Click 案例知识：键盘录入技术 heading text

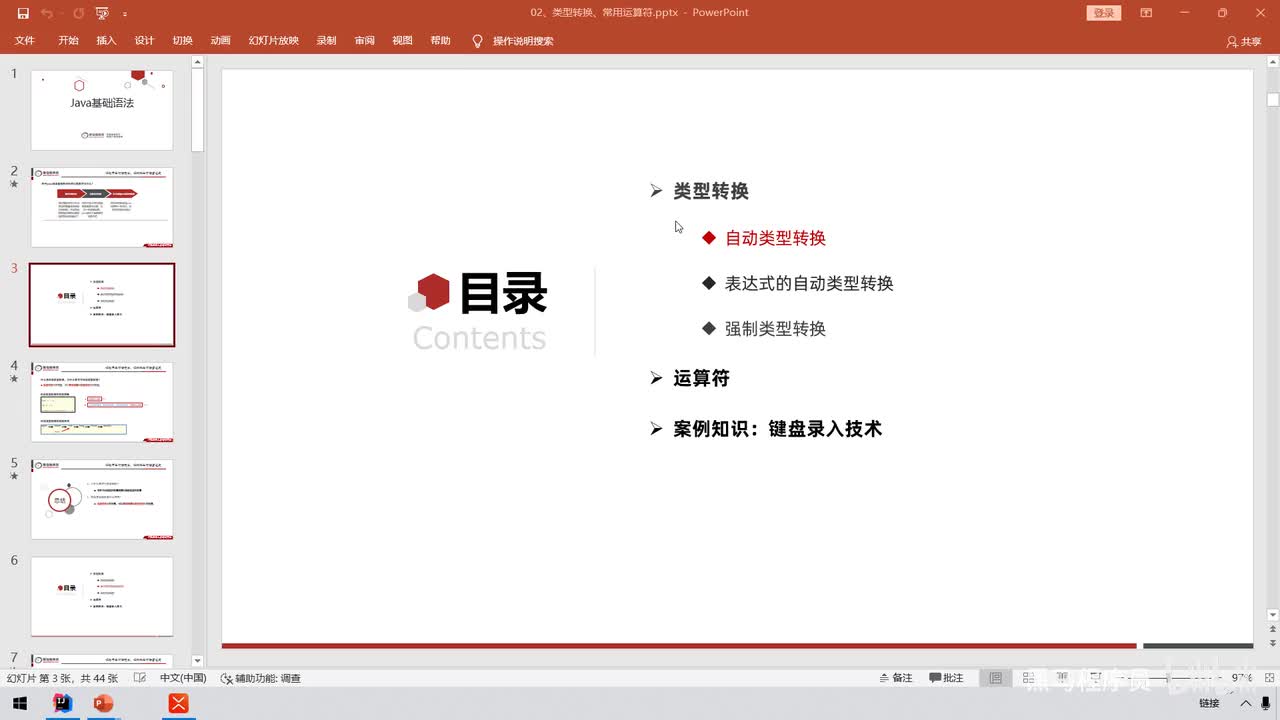[777, 429]
